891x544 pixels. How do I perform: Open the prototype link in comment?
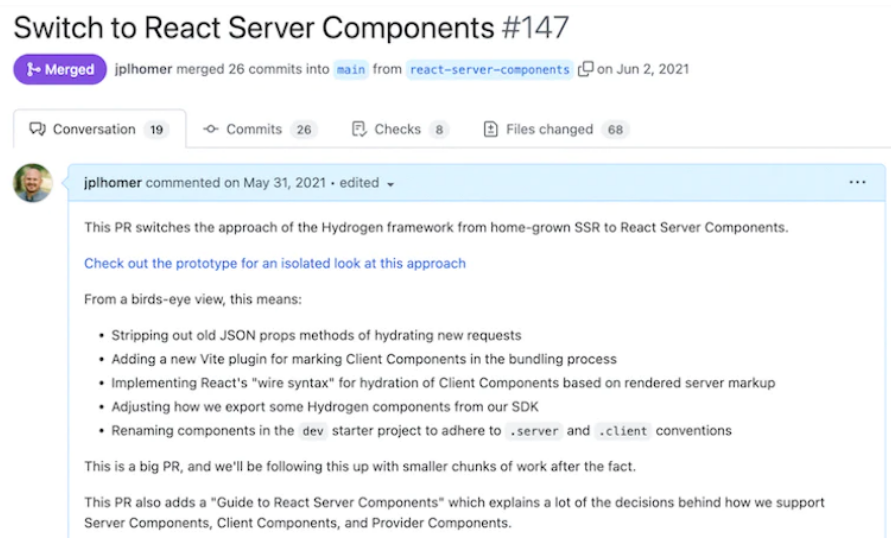point(275,263)
